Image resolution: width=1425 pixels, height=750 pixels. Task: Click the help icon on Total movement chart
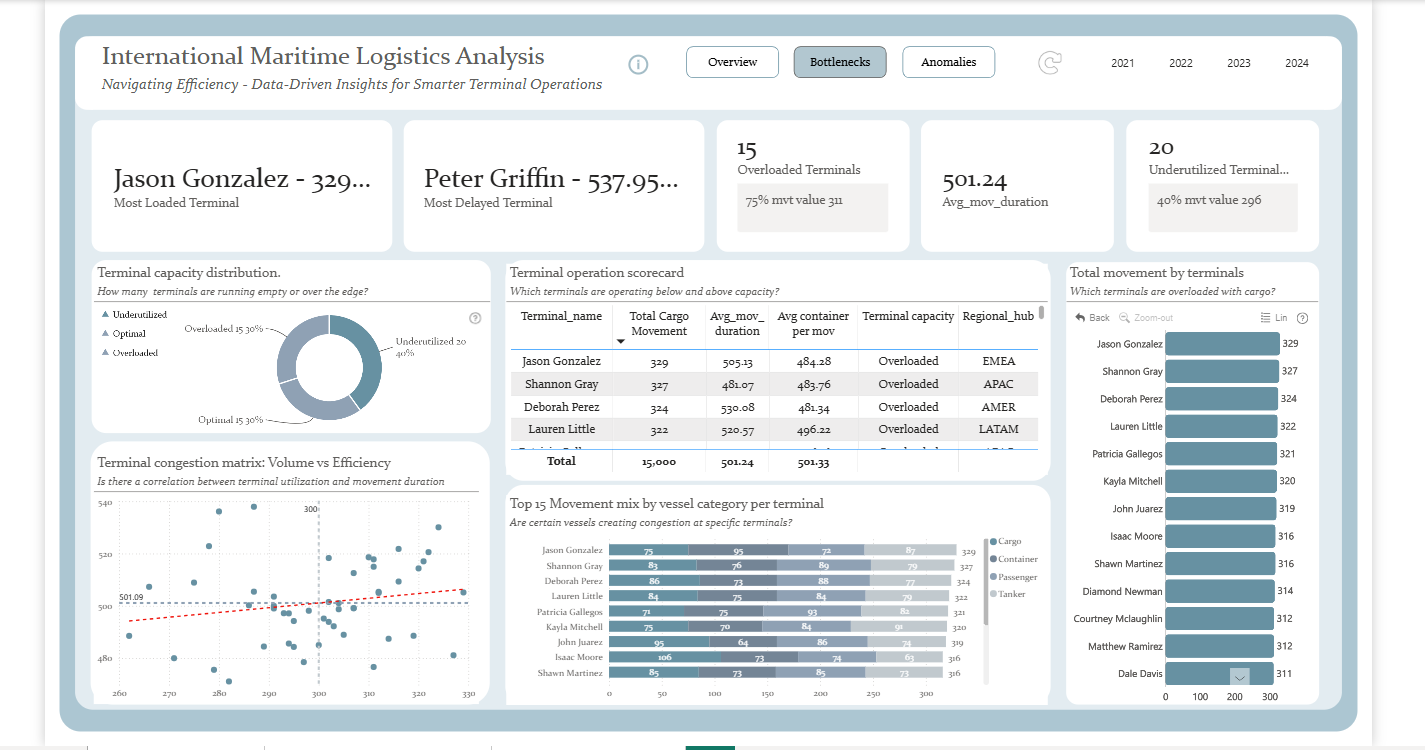[1302, 318]
